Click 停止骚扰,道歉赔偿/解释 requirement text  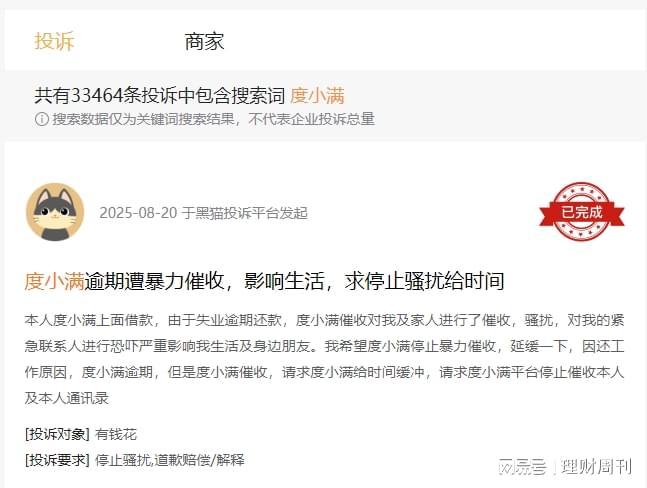(170, 460)
